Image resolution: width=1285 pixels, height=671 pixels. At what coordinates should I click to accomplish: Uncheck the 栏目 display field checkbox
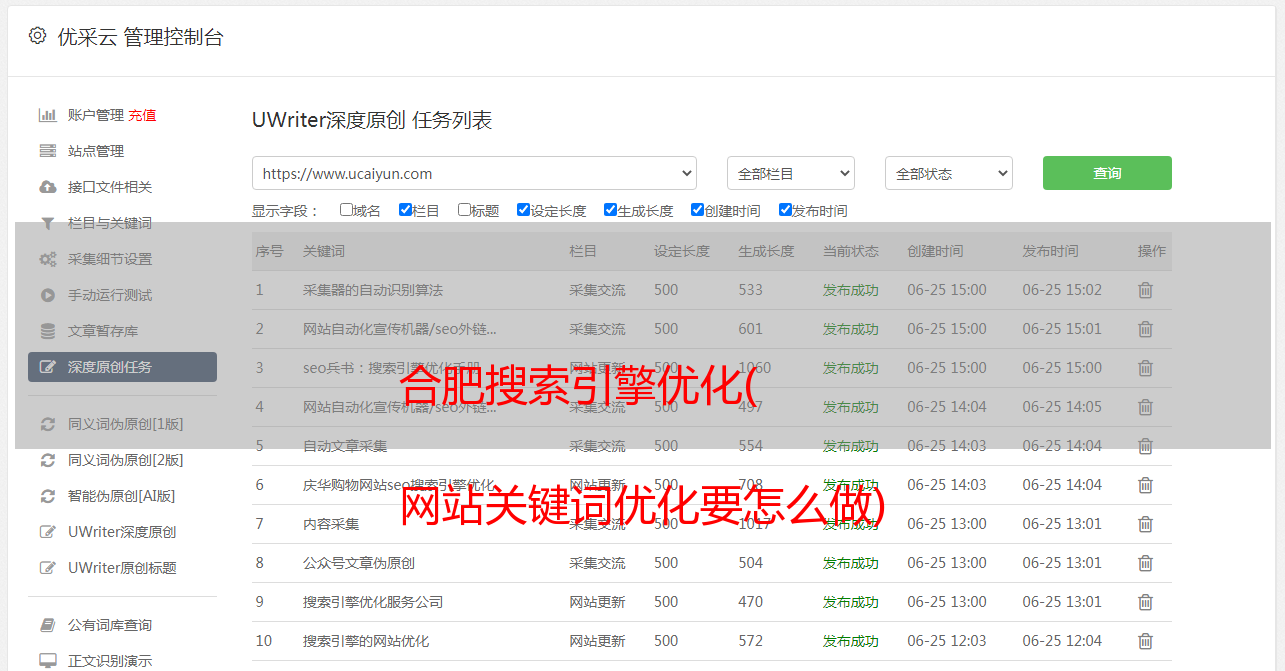(405, 210)
